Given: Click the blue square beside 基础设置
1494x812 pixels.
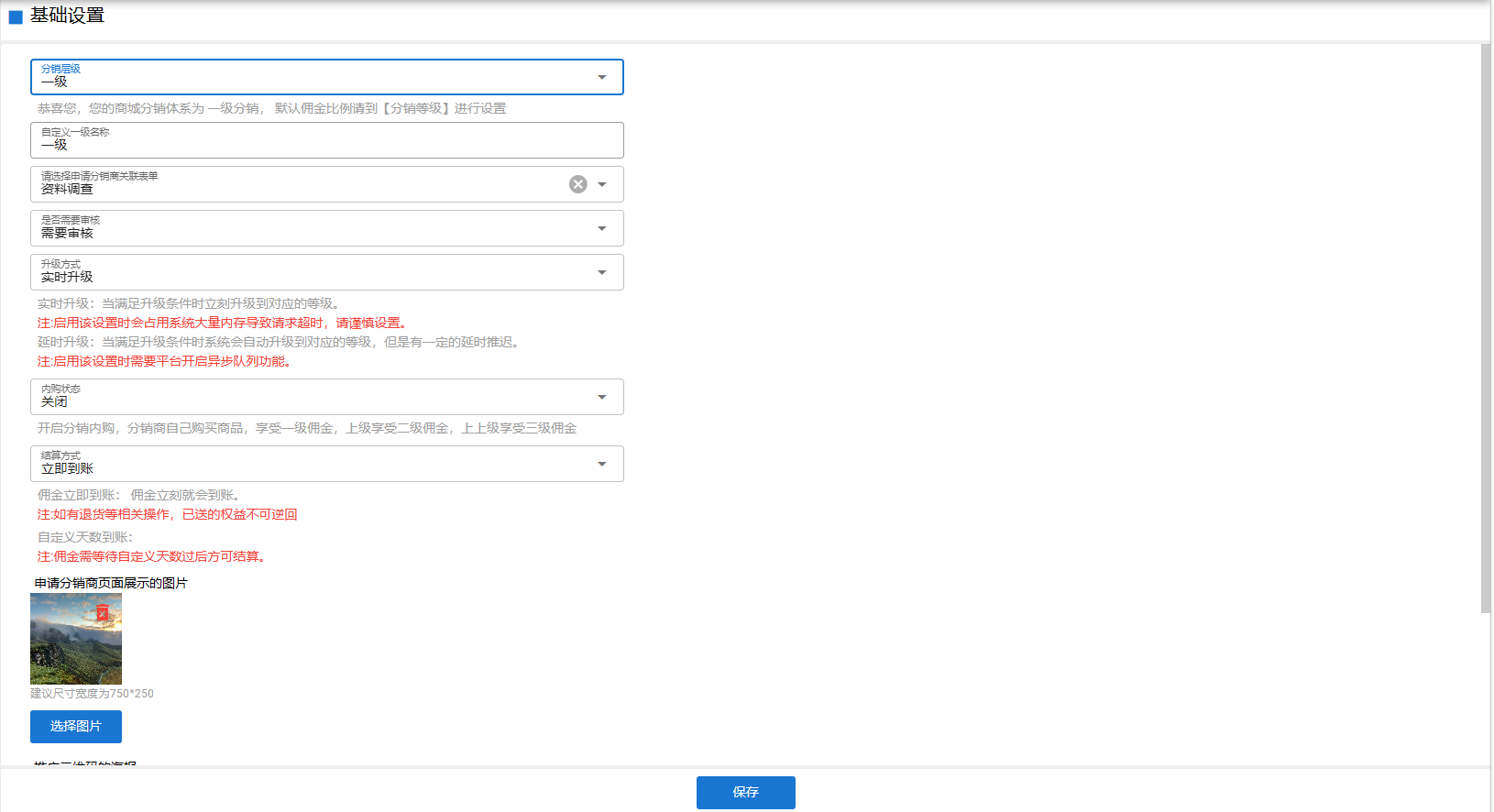Looking at the screenshot, I should click(16, 16).
